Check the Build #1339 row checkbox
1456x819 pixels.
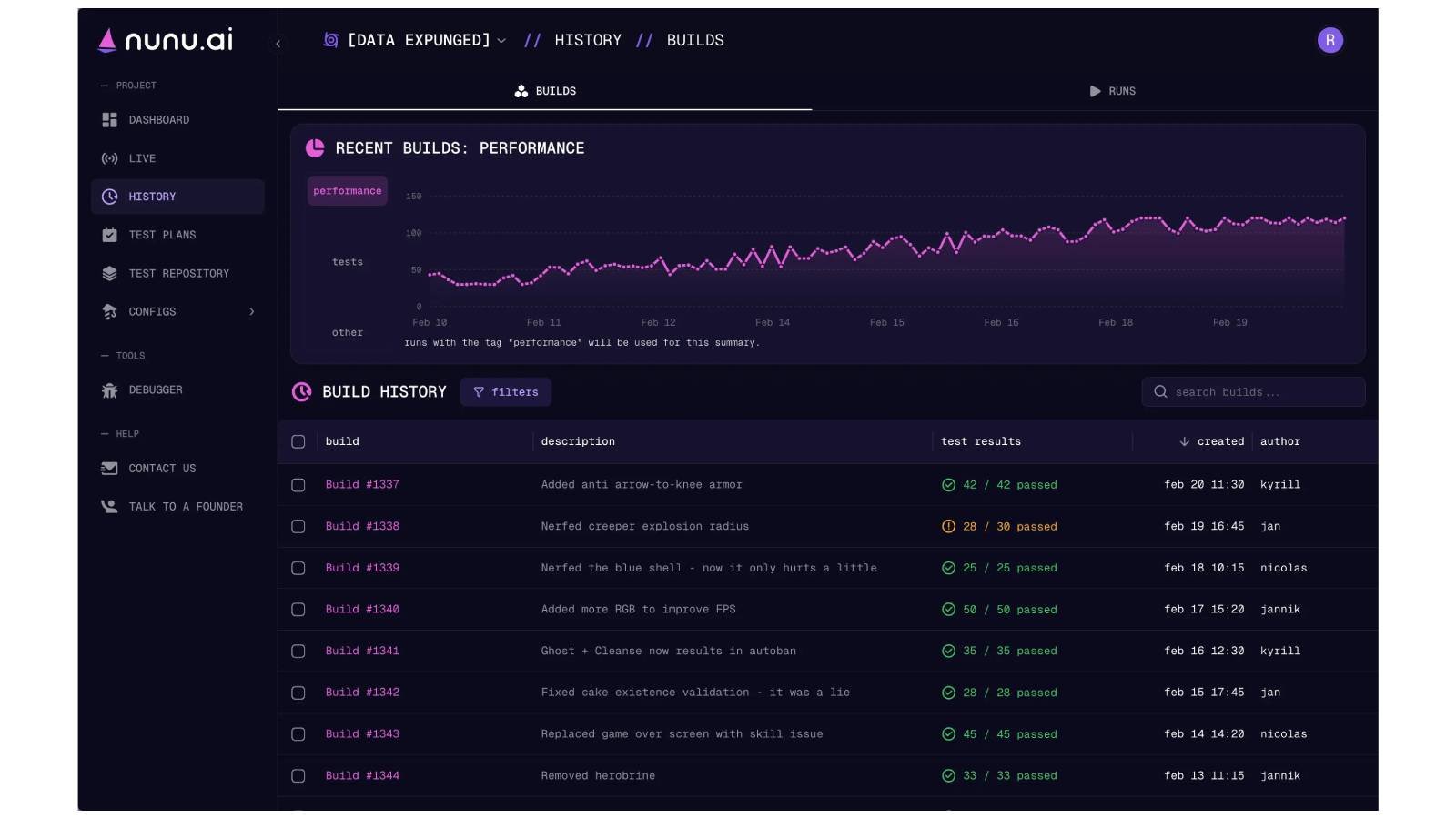[298, 568]
